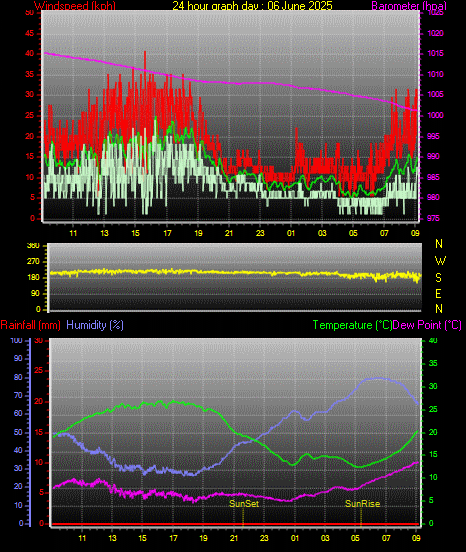This screenshot has width=466, height=552.
Task: Click the barometer value '1000' on right axis
Action: tap(435, 115)
